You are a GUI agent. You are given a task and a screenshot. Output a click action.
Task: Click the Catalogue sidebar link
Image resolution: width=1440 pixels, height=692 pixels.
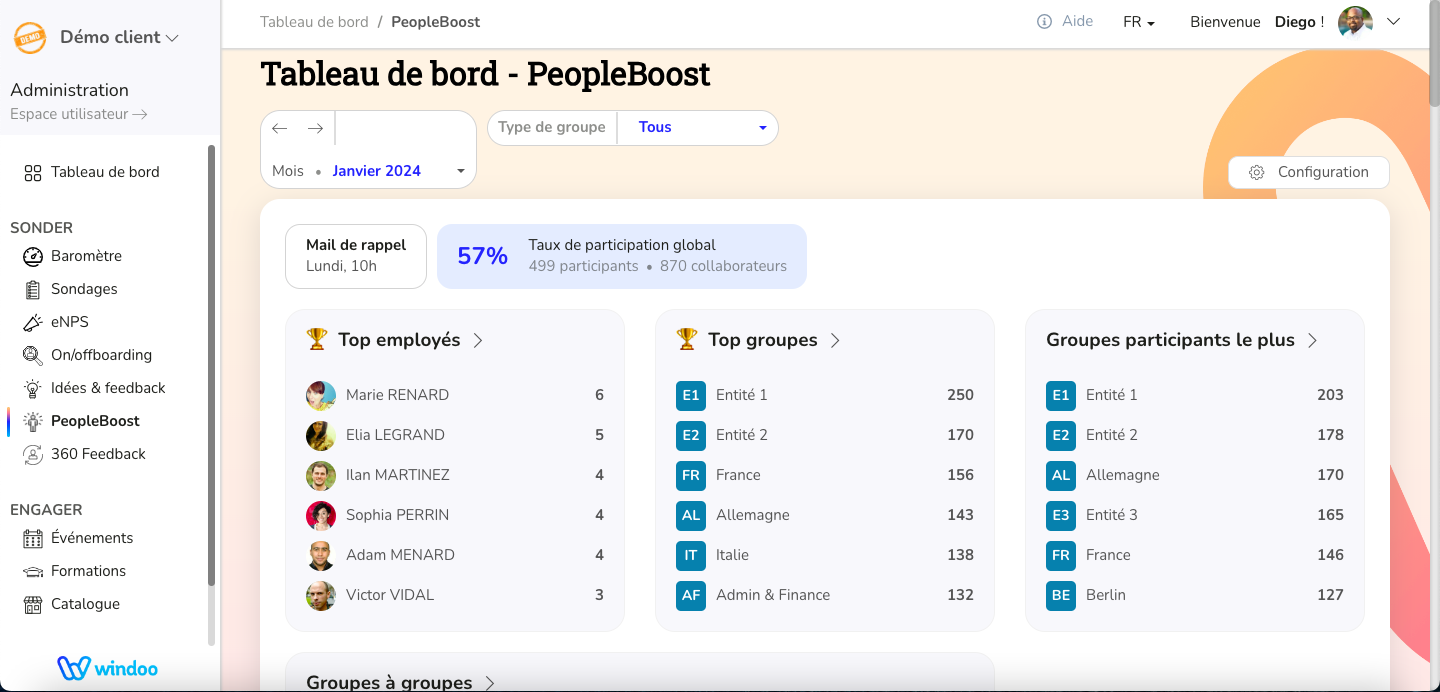(85, 604)
